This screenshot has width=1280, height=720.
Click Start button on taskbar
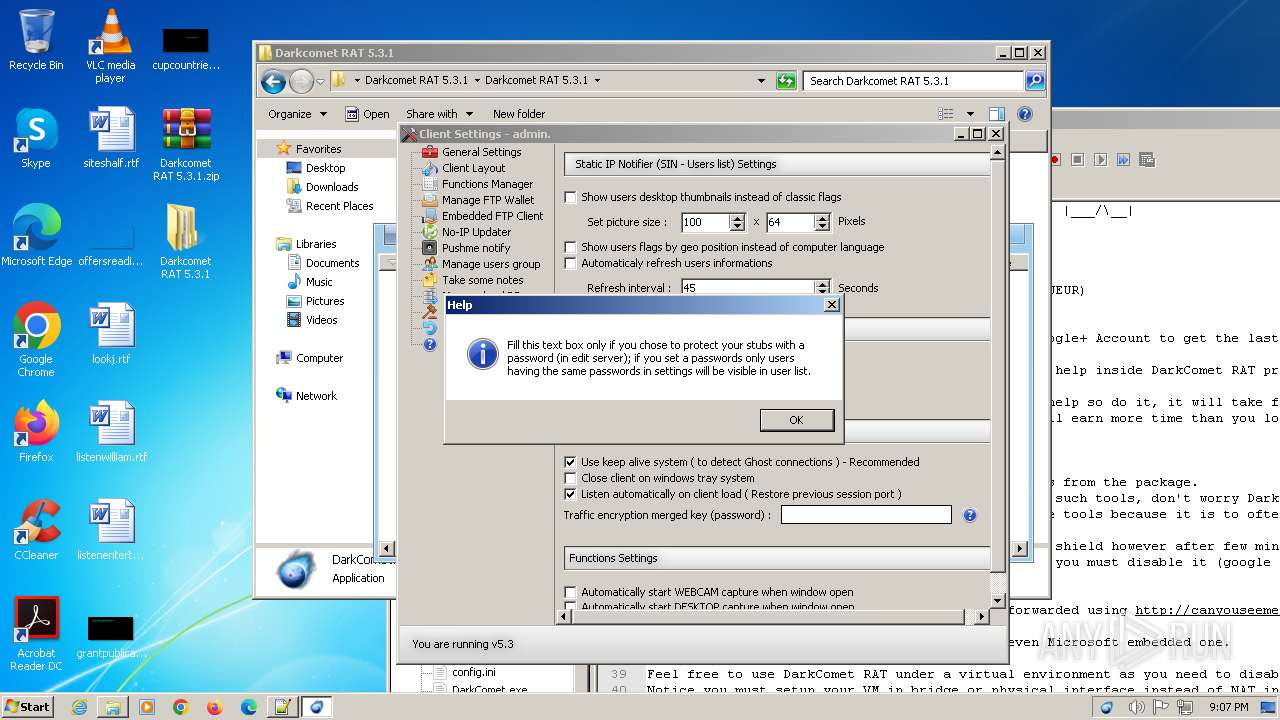pyautogui.click(x=28, y=706)
